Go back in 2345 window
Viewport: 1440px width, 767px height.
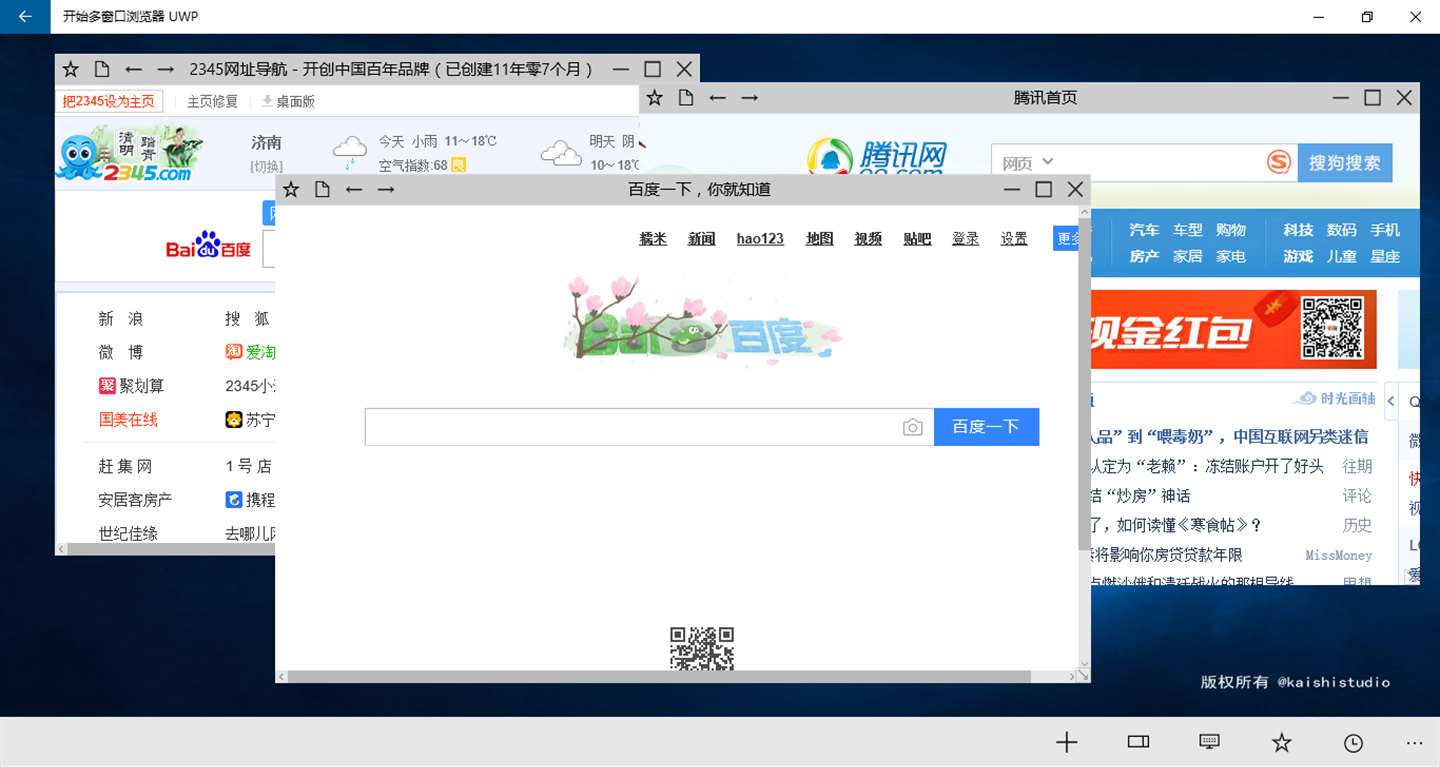[133, 69]
